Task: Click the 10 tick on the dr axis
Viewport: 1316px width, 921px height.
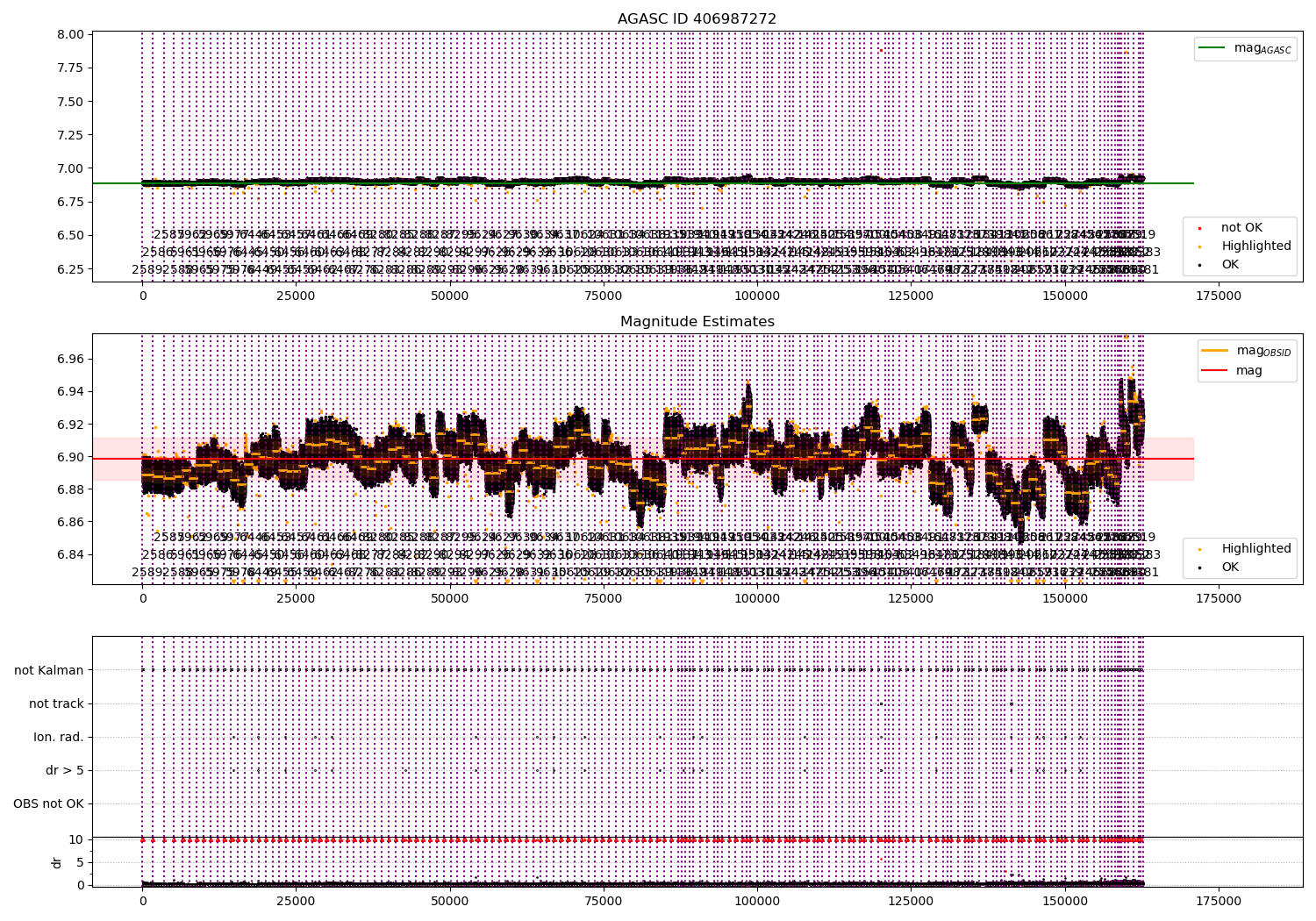Action: click(76, 839)
